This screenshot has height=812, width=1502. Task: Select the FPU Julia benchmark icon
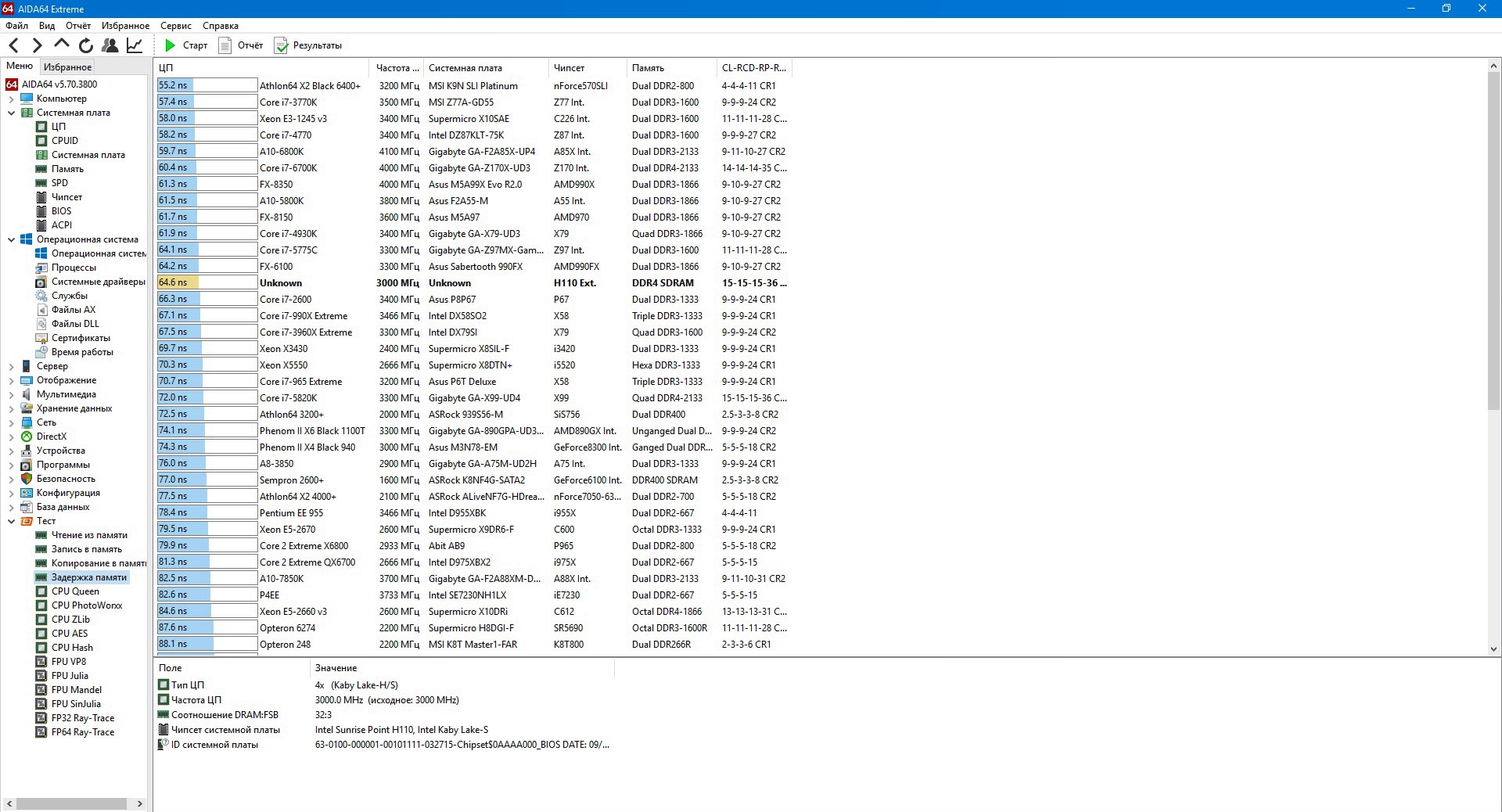coord(41,676)
